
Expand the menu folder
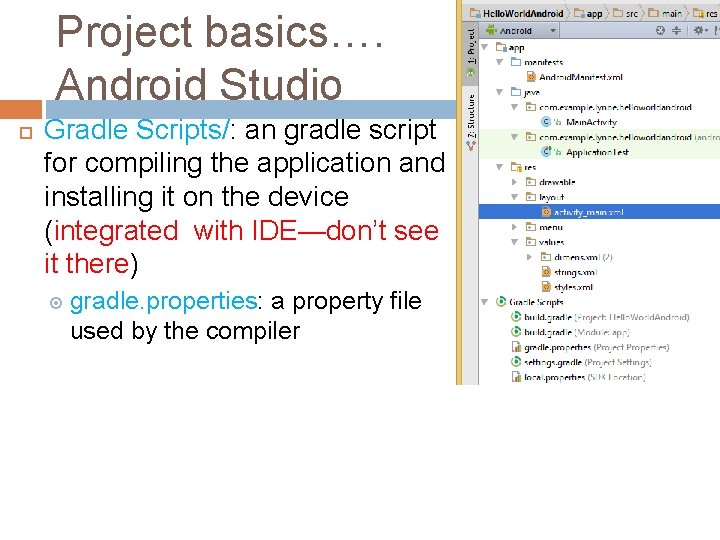click(514, 227)
